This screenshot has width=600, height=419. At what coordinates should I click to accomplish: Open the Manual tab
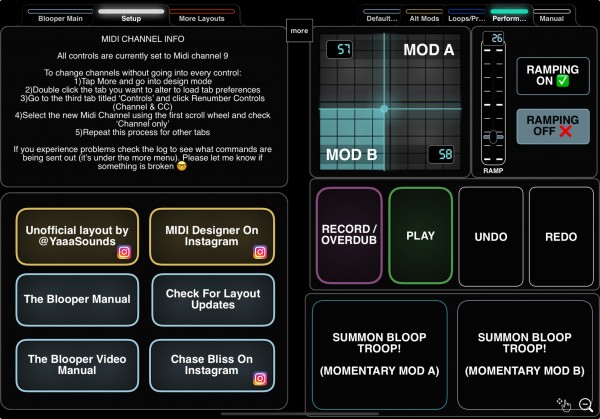(551, 16)
